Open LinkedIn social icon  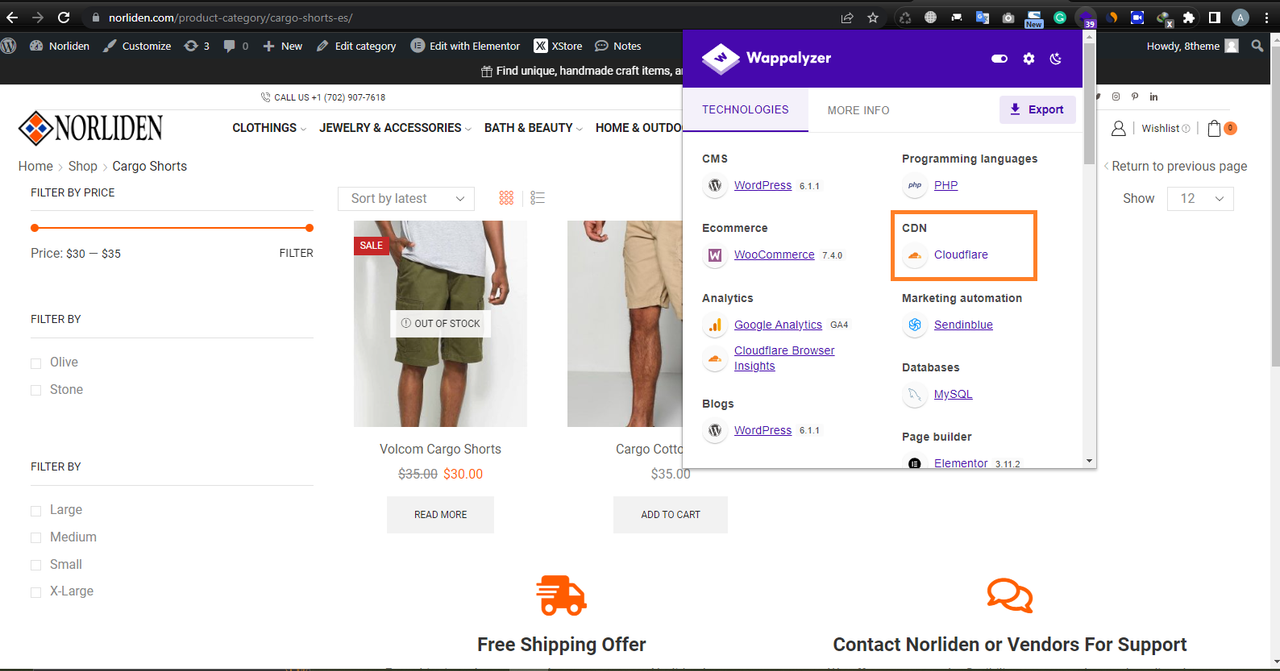pyautogui.click(x=1154, y=97)
